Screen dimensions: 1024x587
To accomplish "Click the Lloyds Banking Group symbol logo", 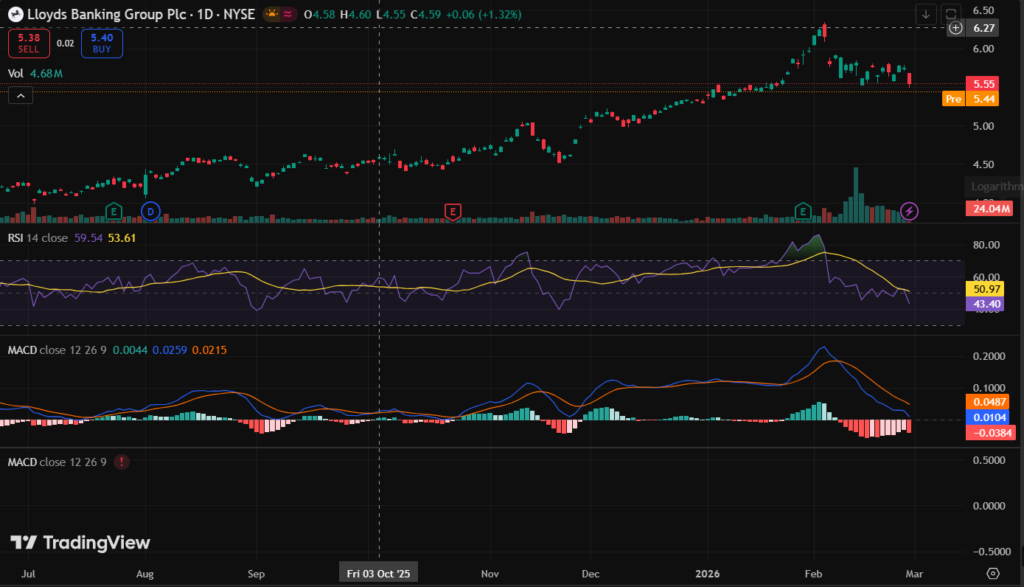I will (15, 13).
